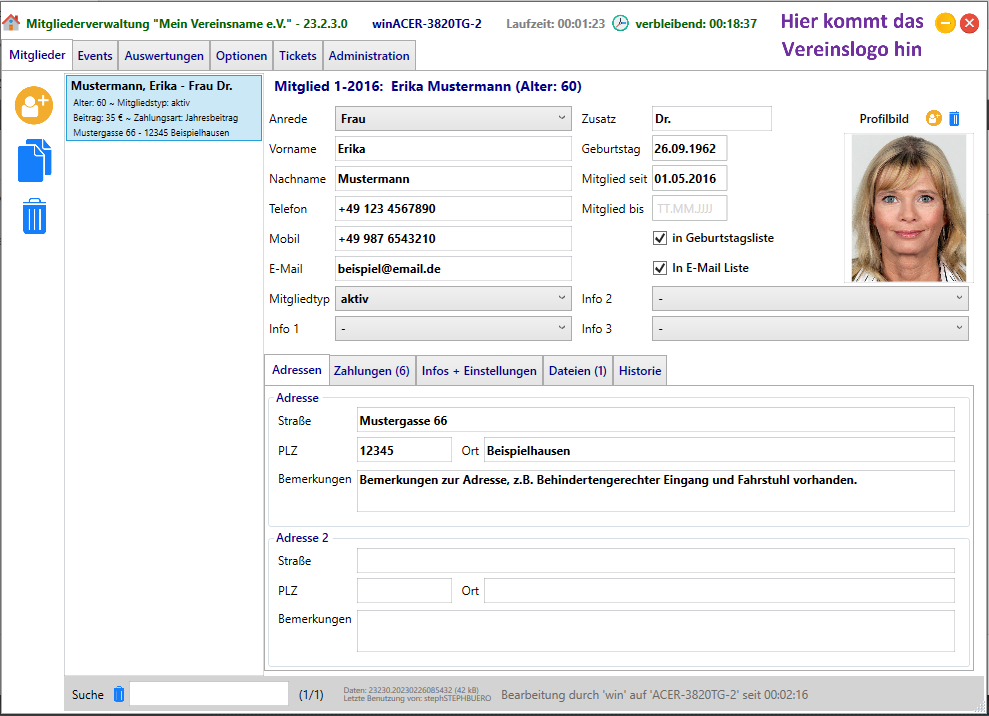Click into the Suche search field
The width and height of the screenshot is (989, 716).
tap(208, 694)
